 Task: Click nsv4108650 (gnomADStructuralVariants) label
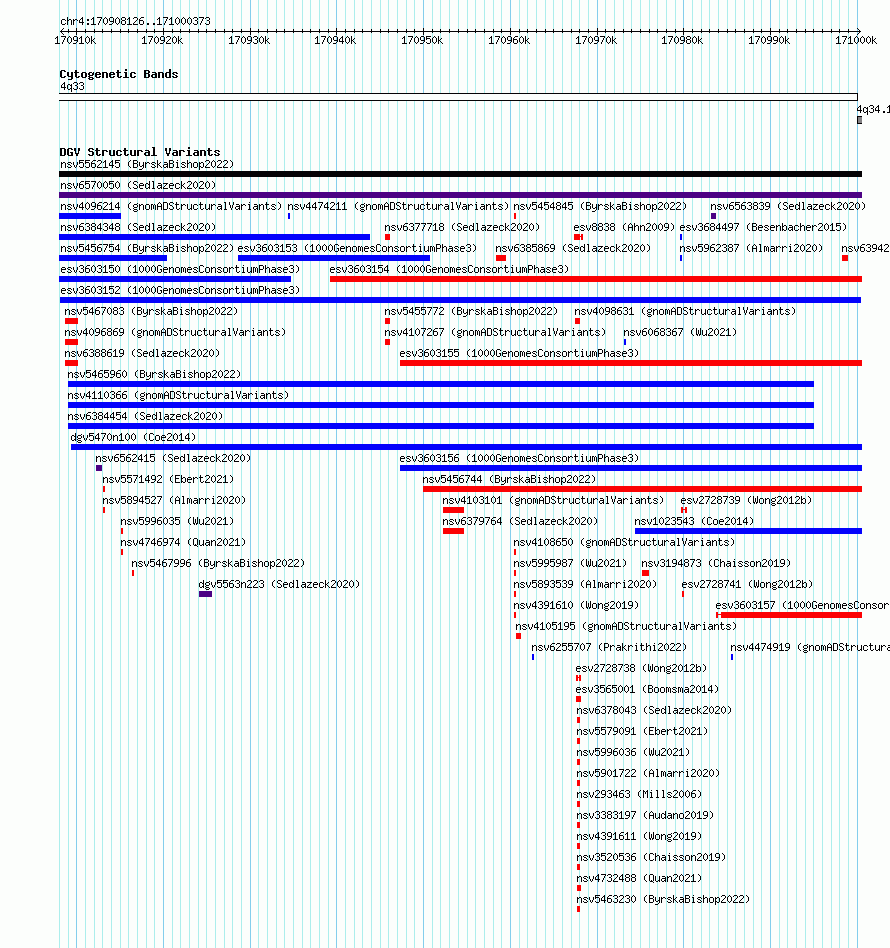pos(625,542)
